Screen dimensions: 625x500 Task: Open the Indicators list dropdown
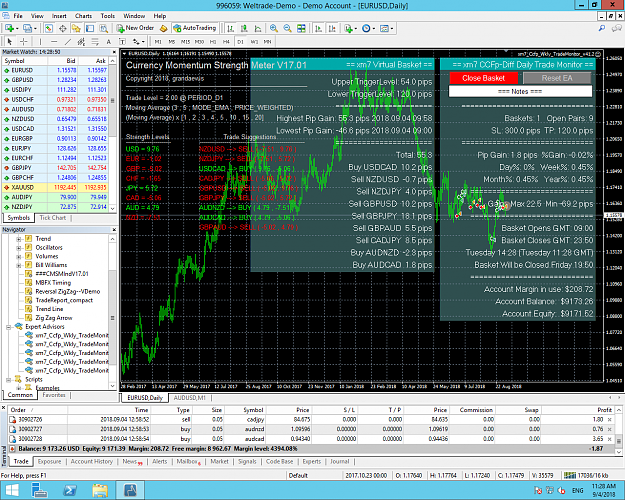coord(350,28)
